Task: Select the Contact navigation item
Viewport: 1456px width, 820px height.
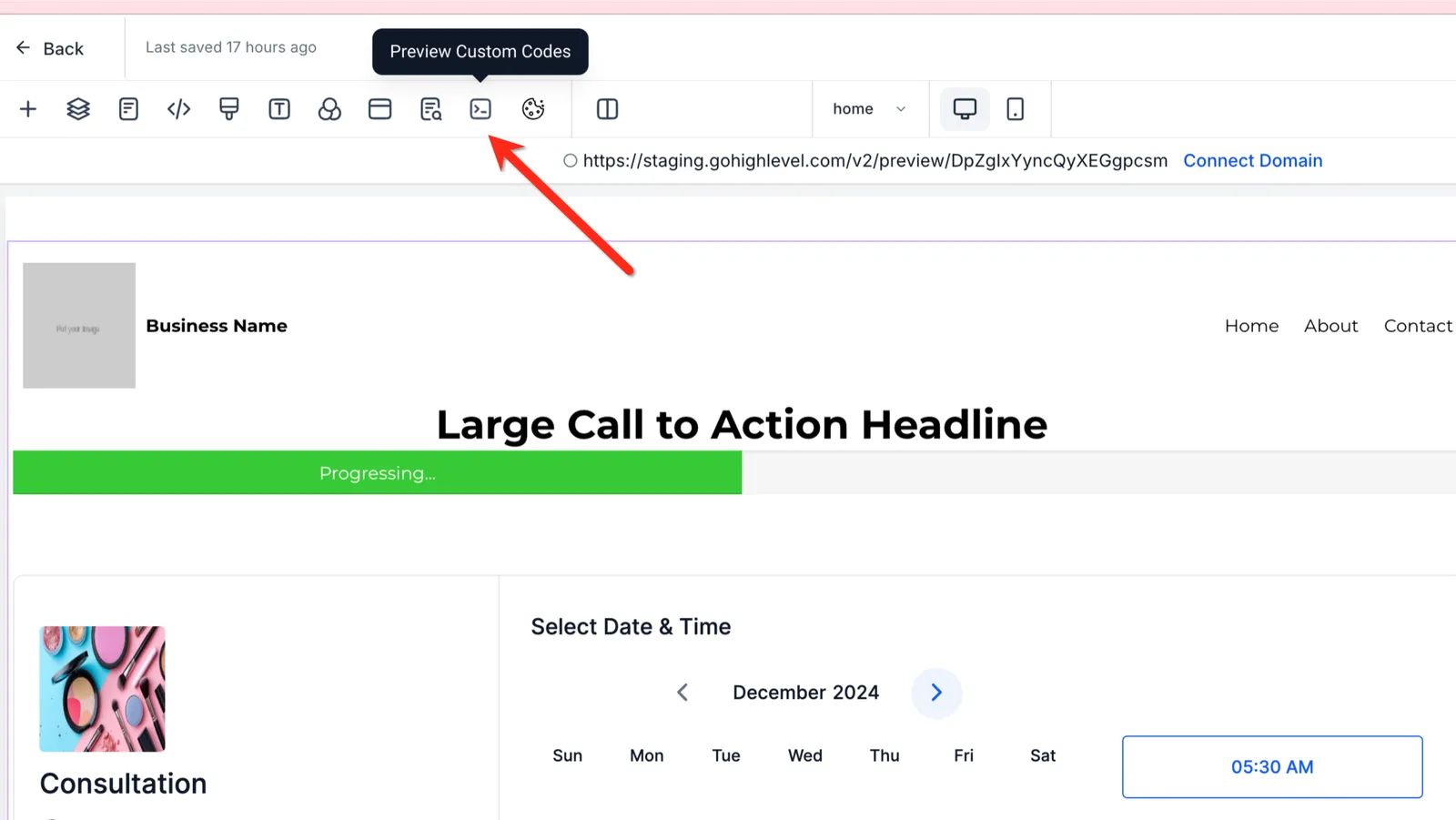Action: point(1418,326)
